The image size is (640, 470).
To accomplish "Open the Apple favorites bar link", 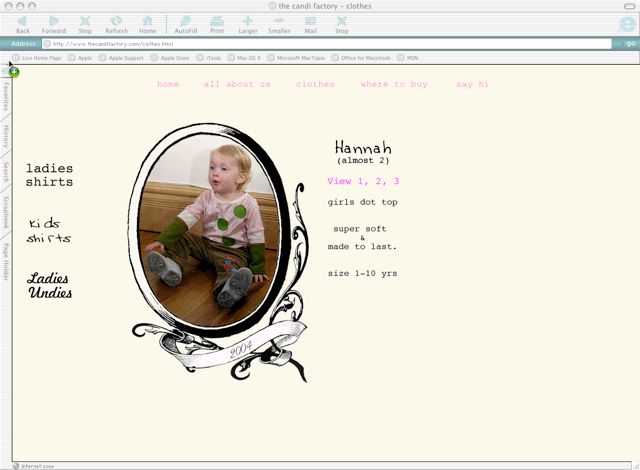I will [80, 58].
